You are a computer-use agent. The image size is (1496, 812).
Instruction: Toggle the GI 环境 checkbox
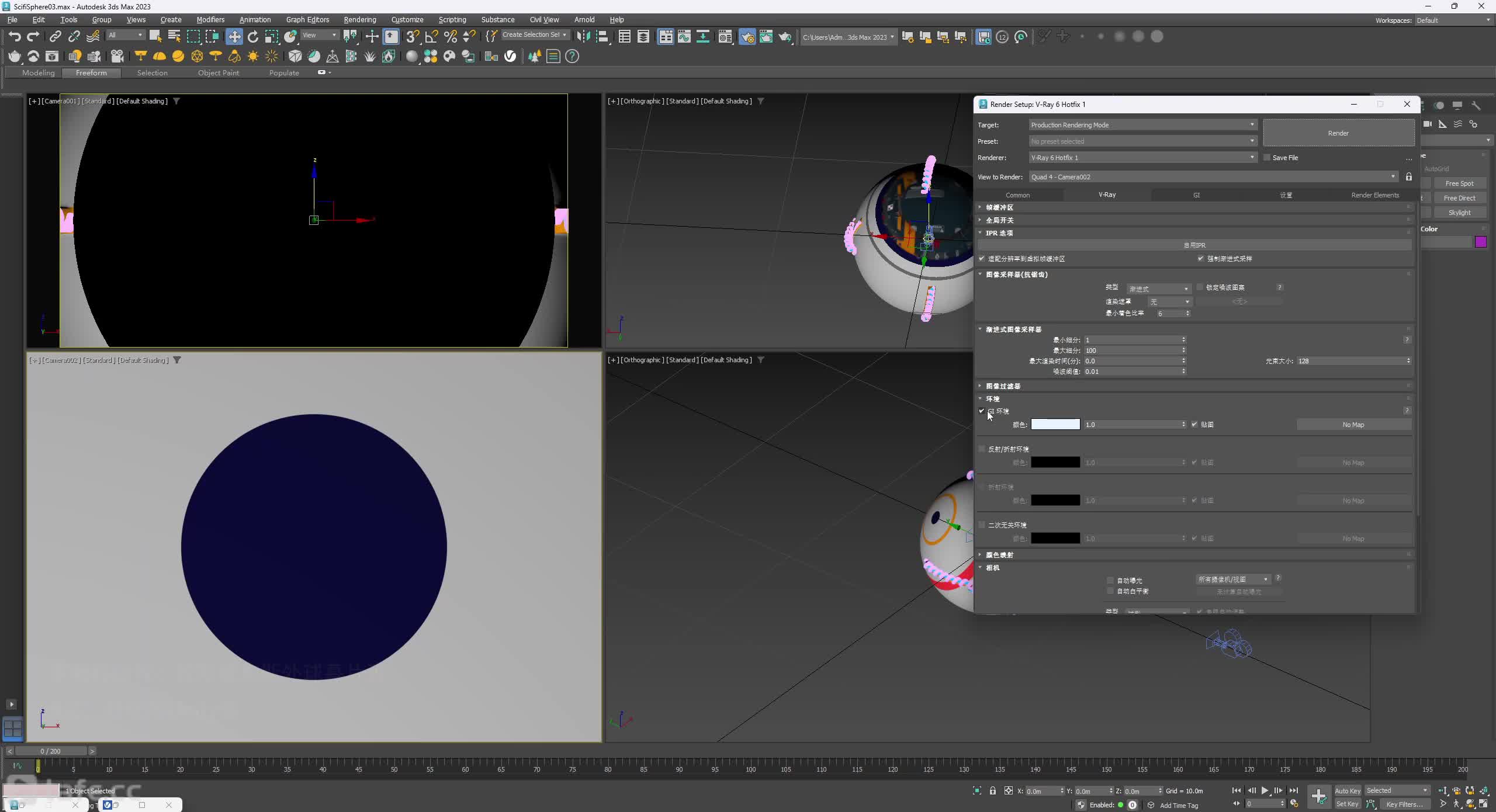coord(982,411)
